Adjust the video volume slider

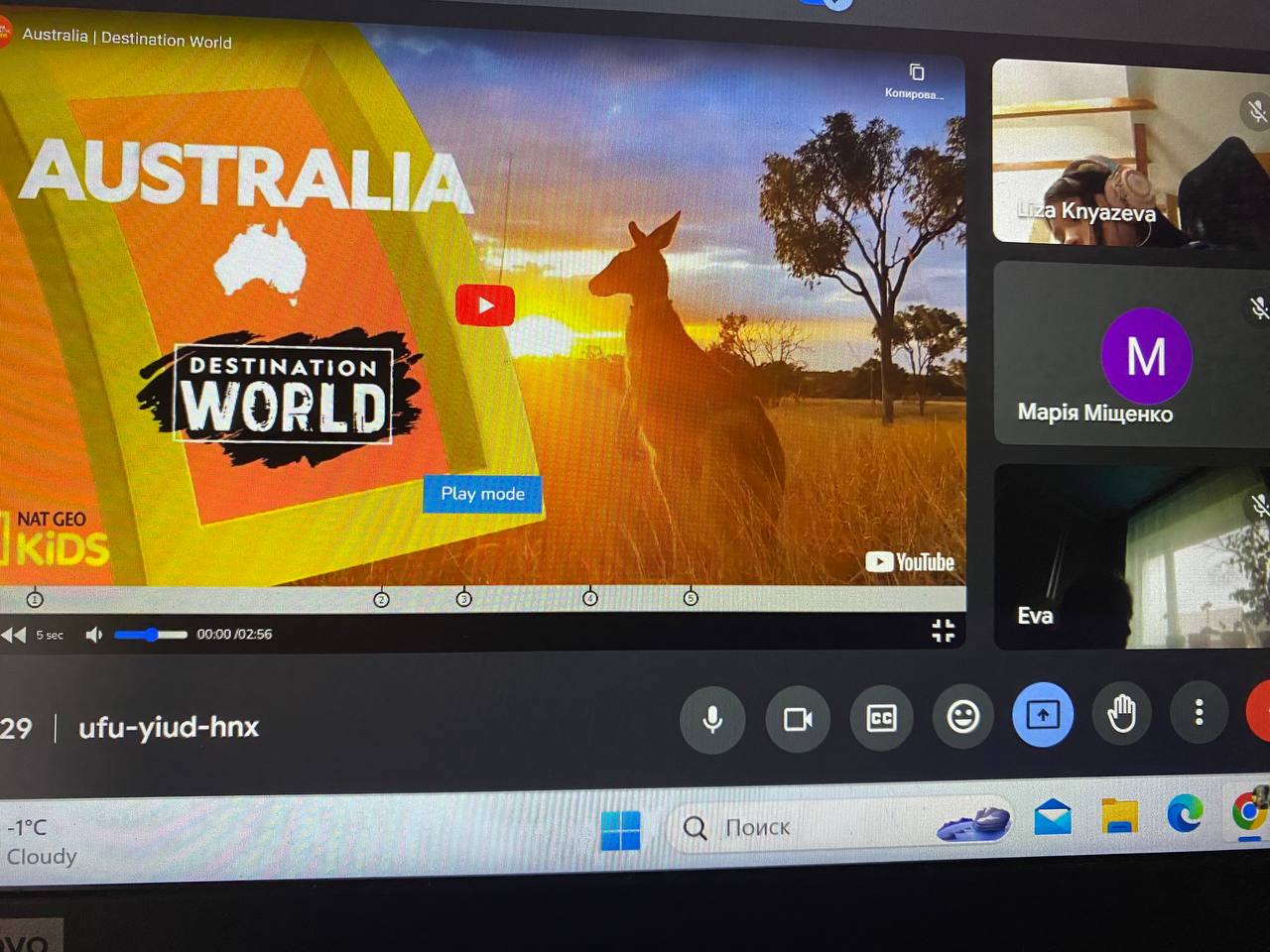point(151,635)
